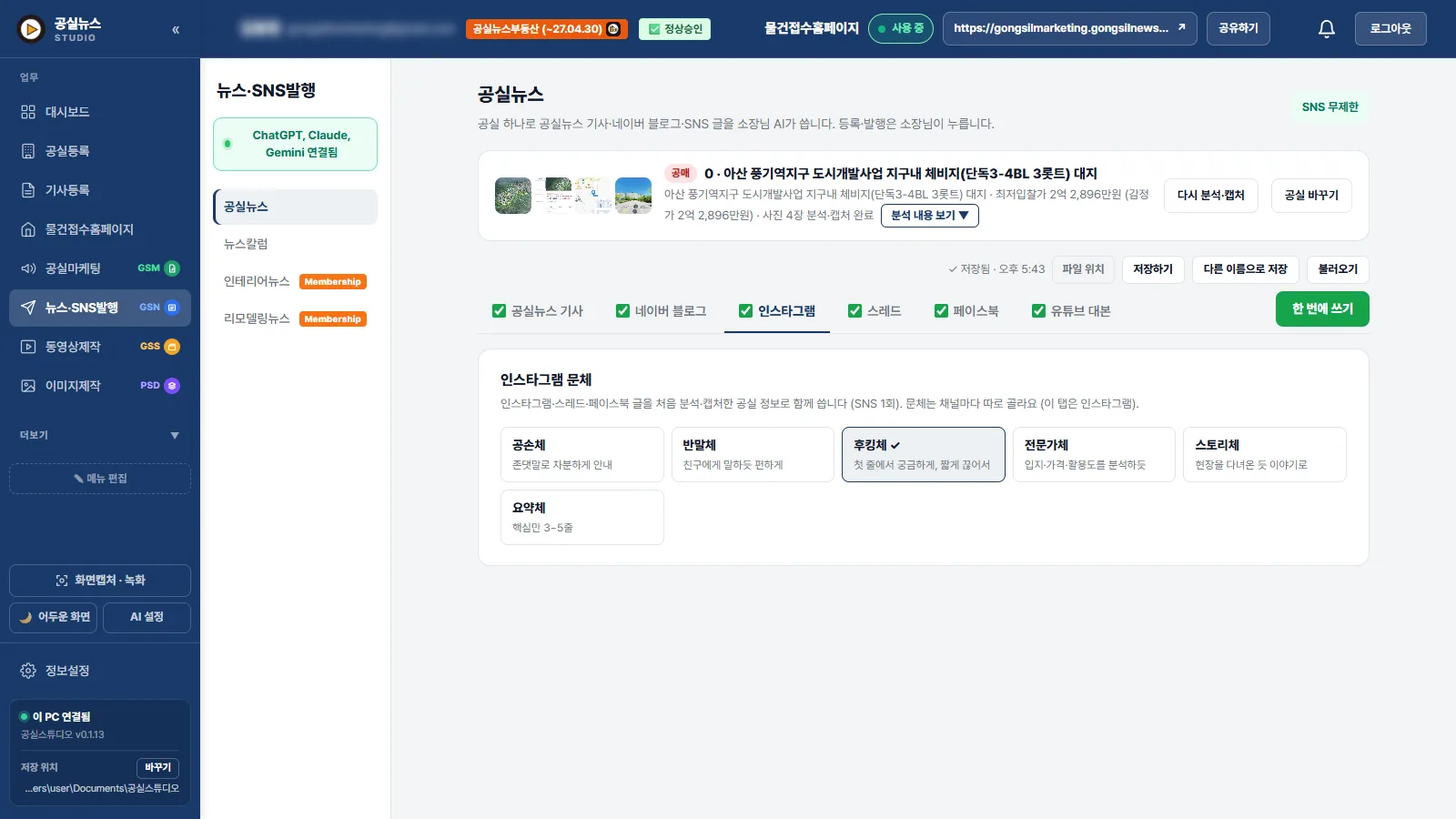Image resolution: width=1456 pixels, height=819 pixels.
Task: Click the 한 번에 쓰기 button
Action: coord(1322,308)
